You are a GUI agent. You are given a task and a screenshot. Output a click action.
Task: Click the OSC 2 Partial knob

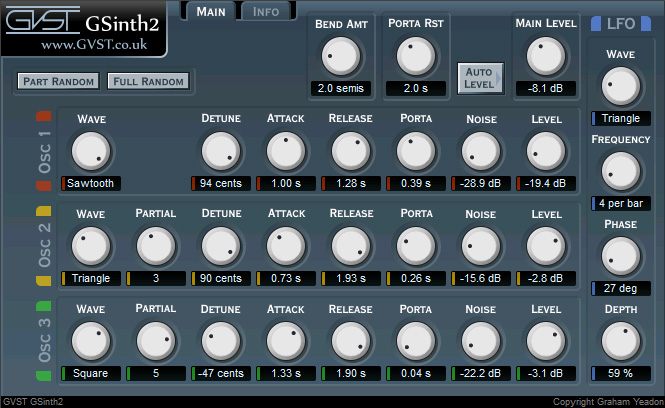point(156,246)
